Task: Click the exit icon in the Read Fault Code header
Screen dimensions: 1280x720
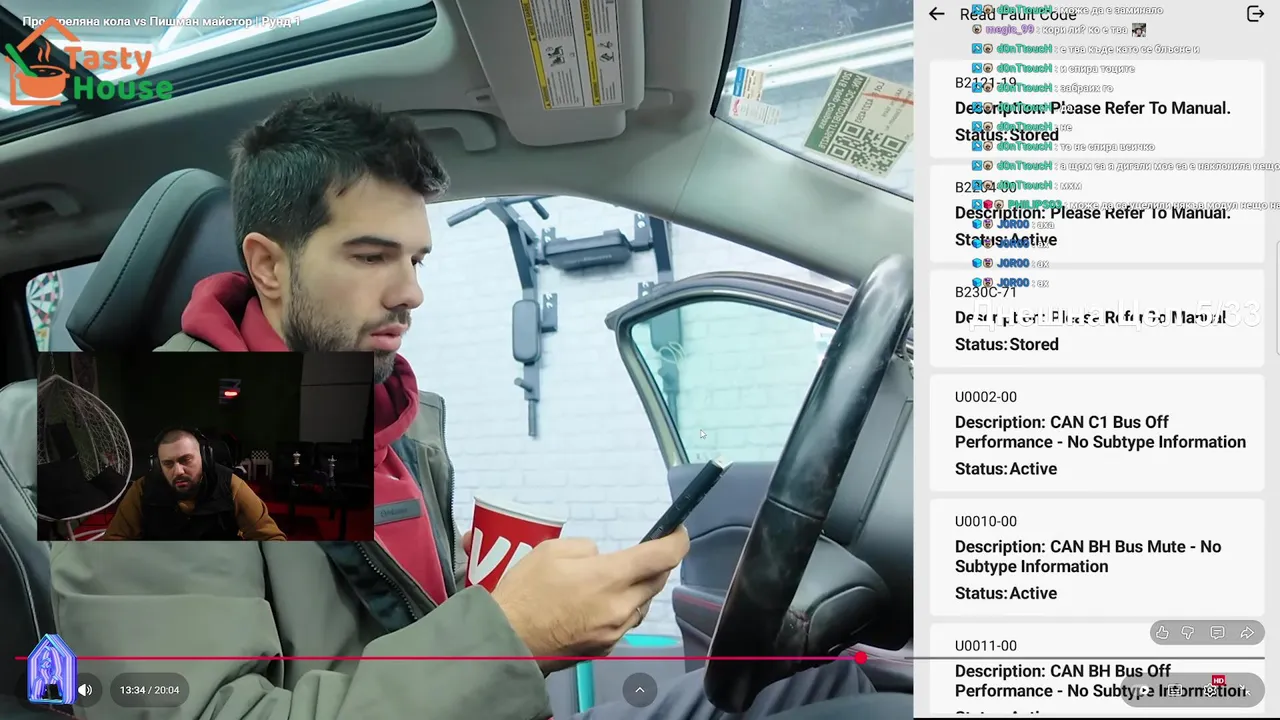Action: point(1255,14)
